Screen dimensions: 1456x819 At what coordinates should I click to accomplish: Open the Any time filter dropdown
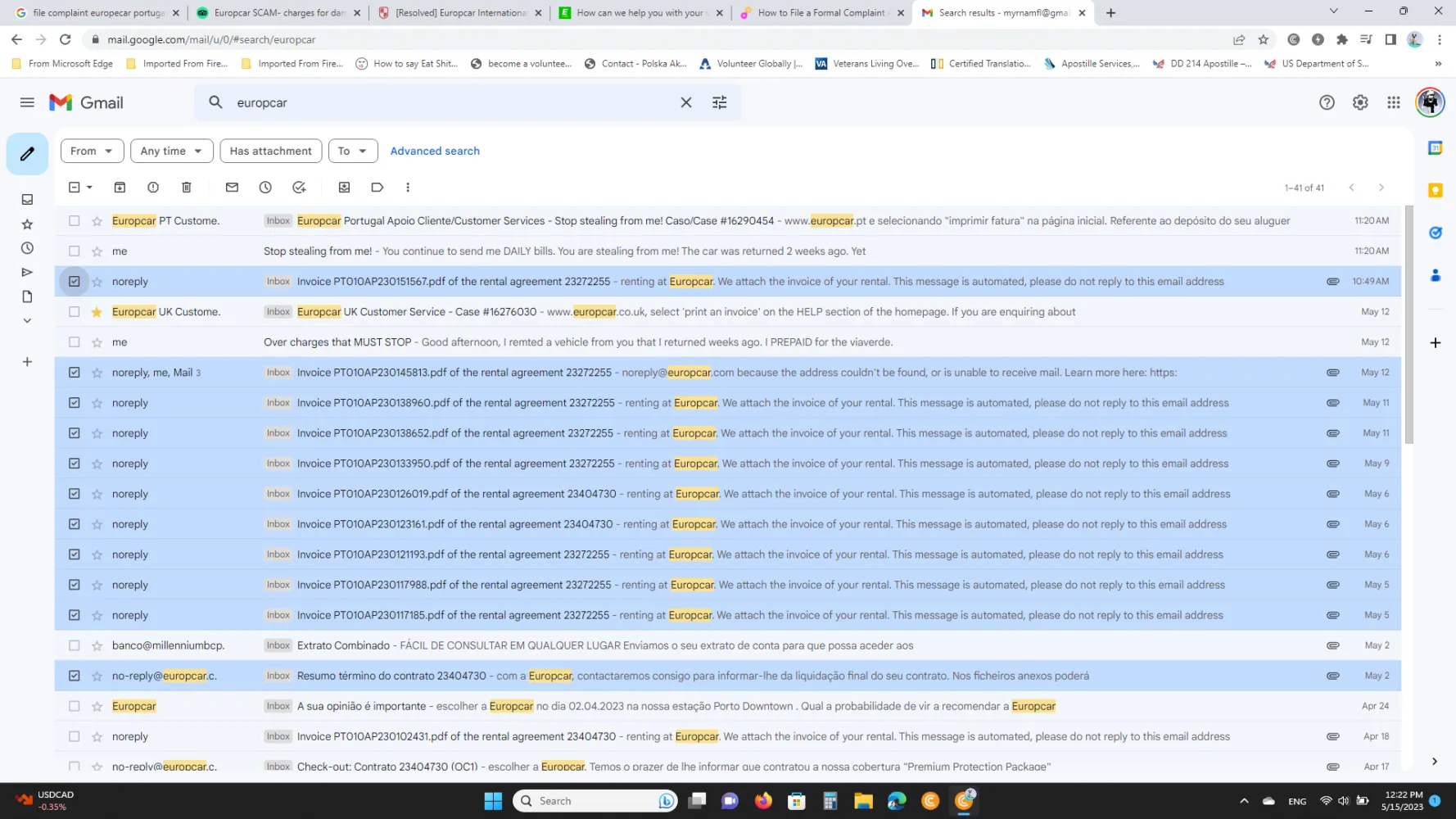[x=171, y=151]
